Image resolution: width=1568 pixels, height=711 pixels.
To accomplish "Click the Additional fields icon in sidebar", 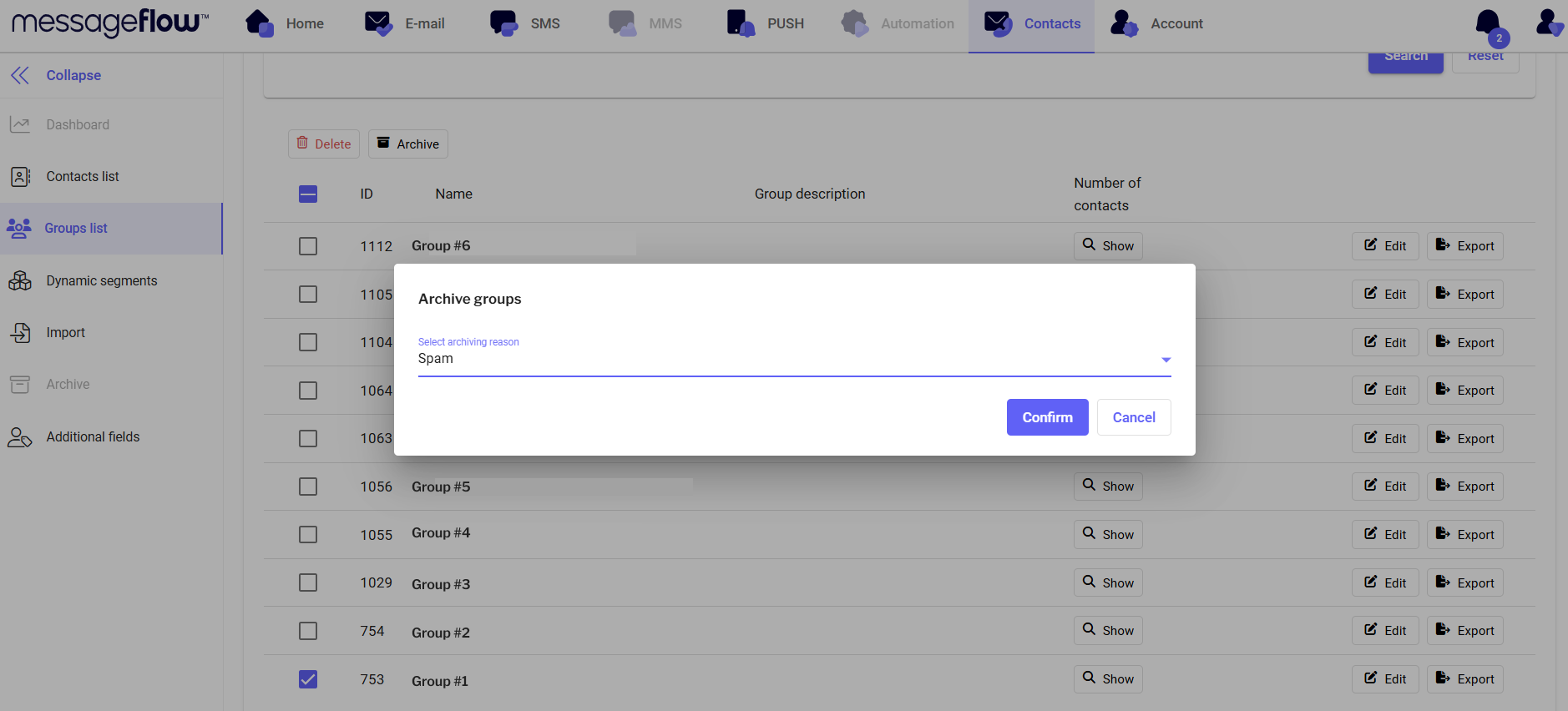I will pyautogui.click(x=20, y=437).
